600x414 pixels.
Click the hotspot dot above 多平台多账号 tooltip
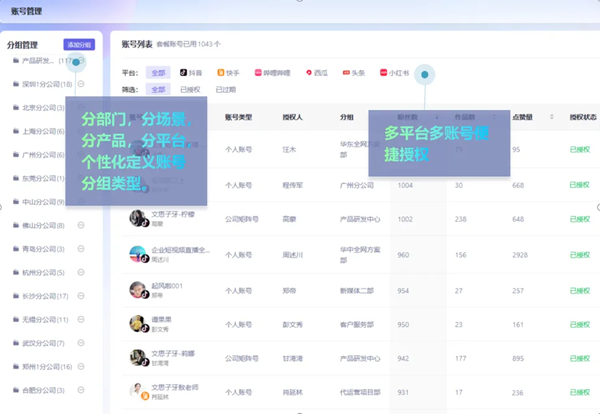424,74
